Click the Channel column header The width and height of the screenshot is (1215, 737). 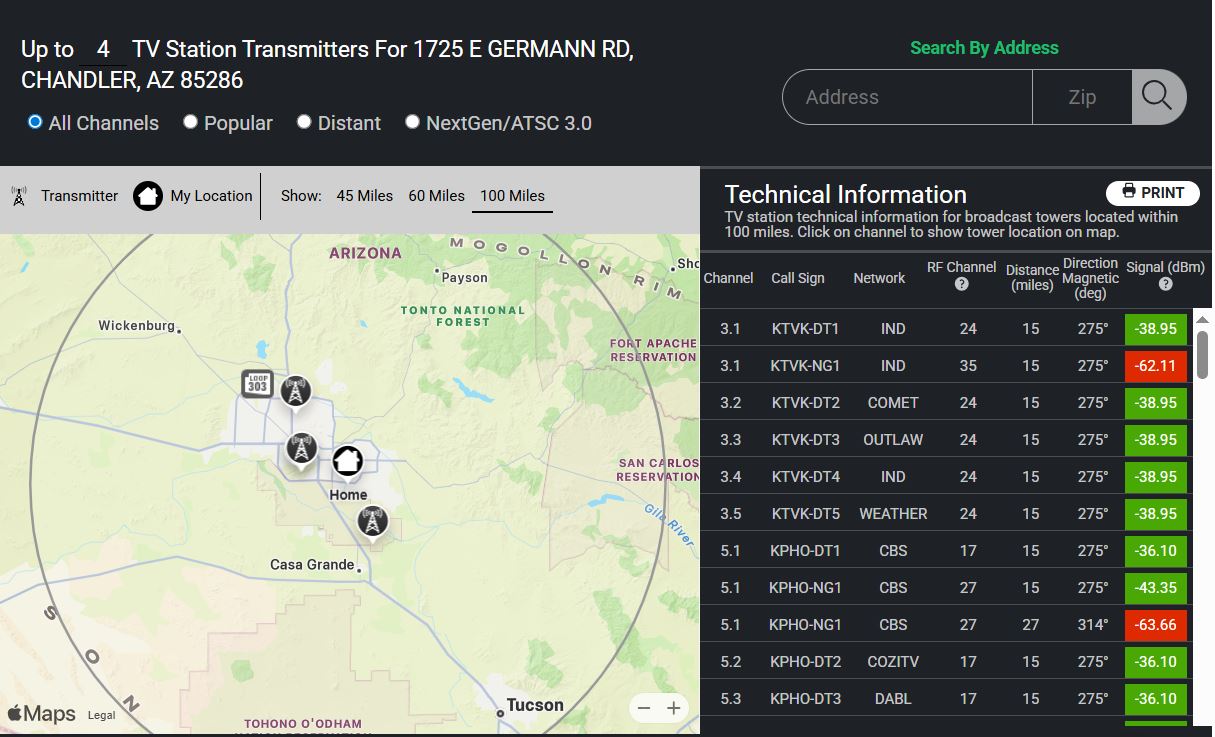[728, 278]
